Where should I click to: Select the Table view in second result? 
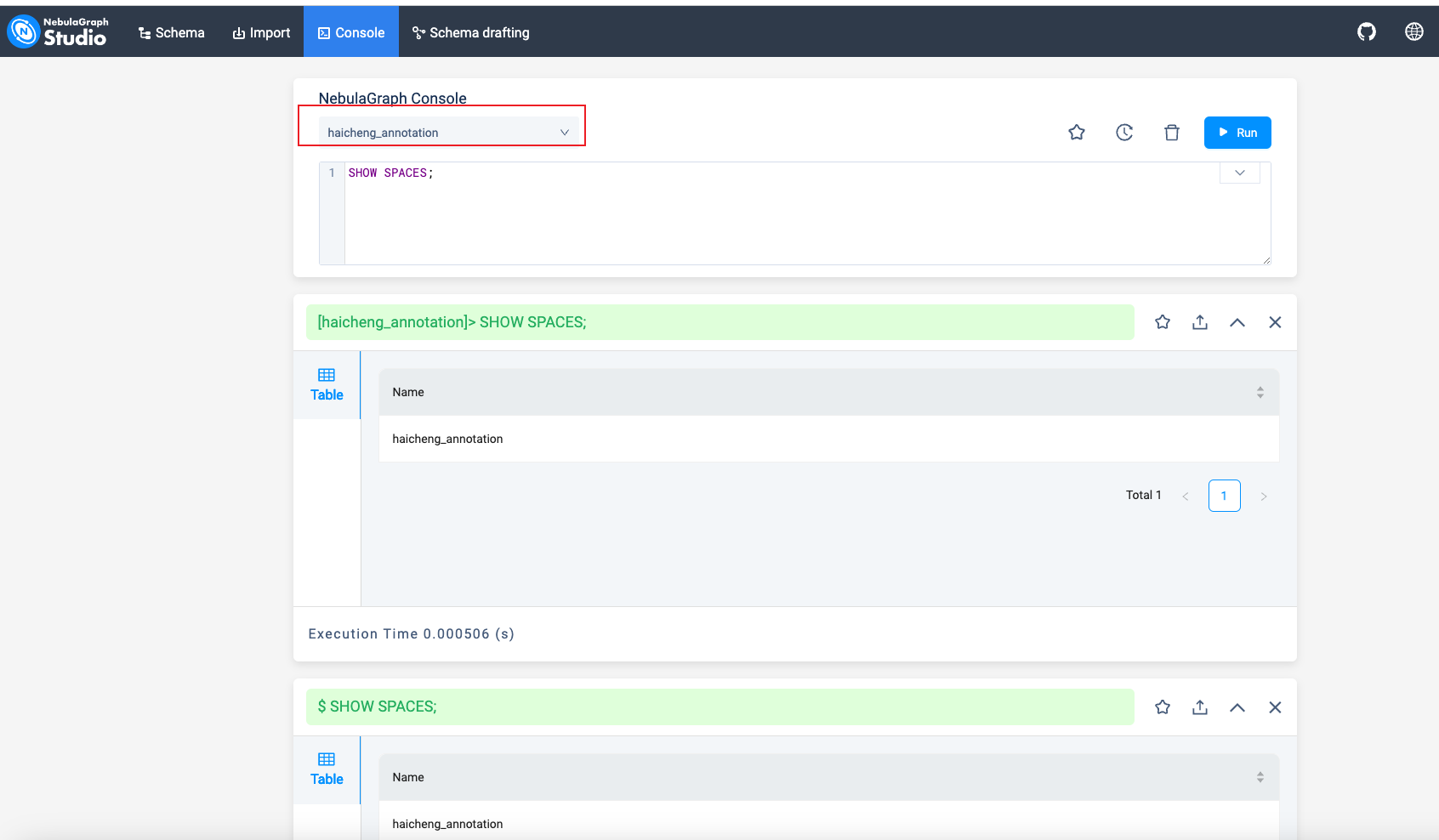pos(327,769)
